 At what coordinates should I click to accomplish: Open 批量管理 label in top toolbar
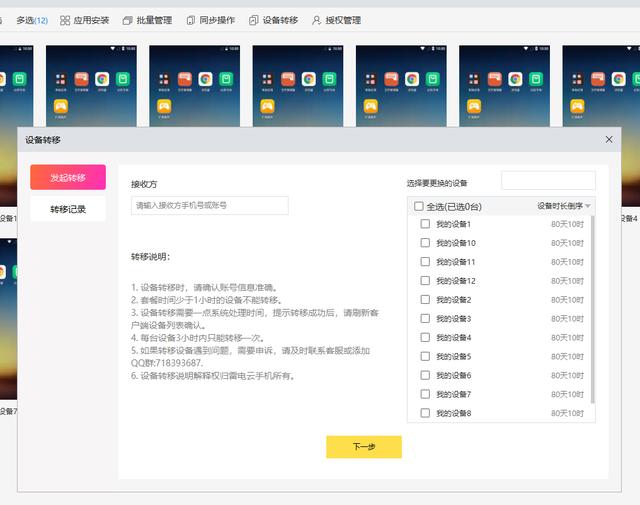pyautogui.click(x=154, y=20)
